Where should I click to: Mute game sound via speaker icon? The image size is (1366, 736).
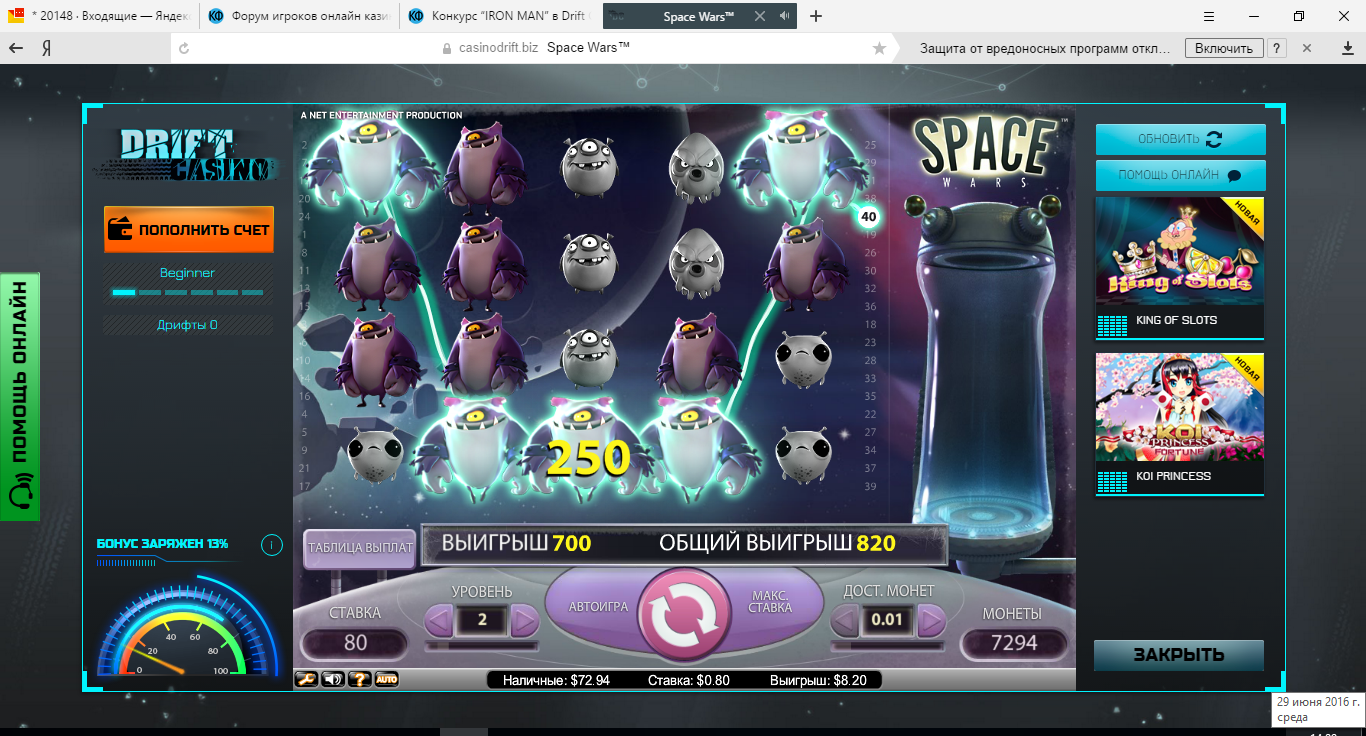click(x=333, y=680)
